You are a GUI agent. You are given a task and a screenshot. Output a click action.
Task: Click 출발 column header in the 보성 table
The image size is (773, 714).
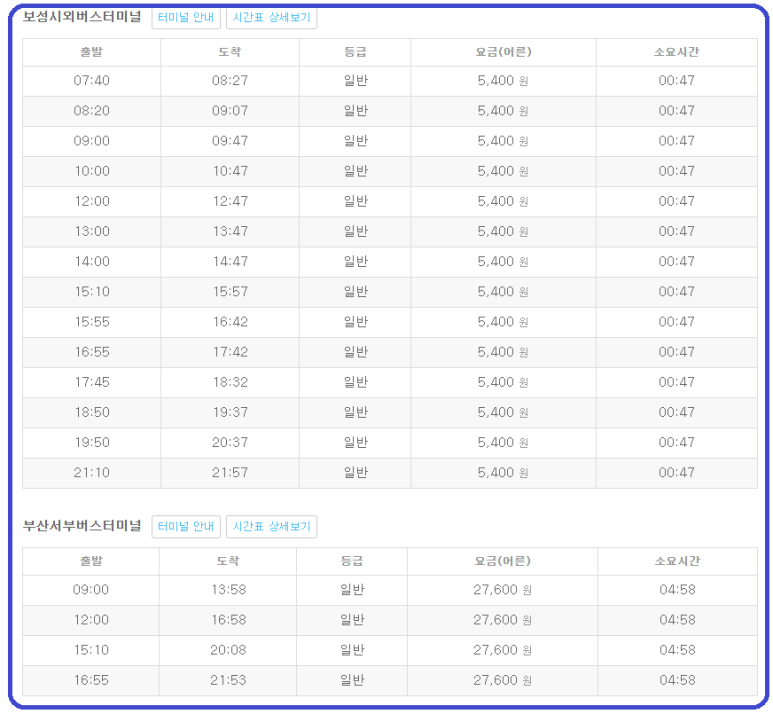(91, 52)
